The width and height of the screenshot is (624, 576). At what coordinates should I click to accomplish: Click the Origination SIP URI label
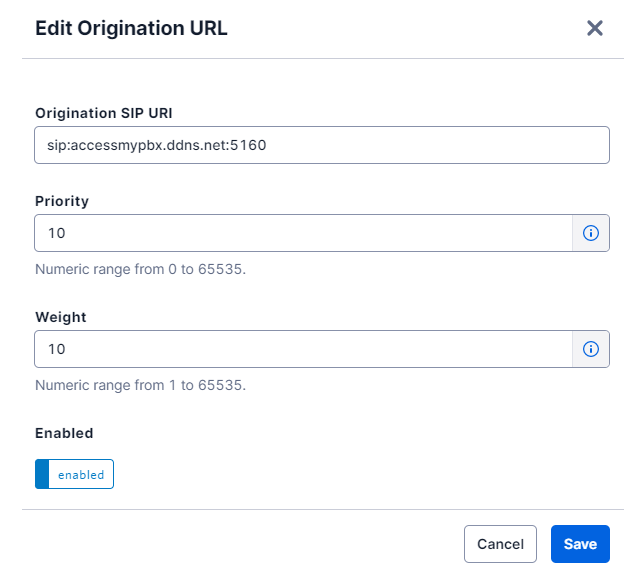tap(104, 113)
